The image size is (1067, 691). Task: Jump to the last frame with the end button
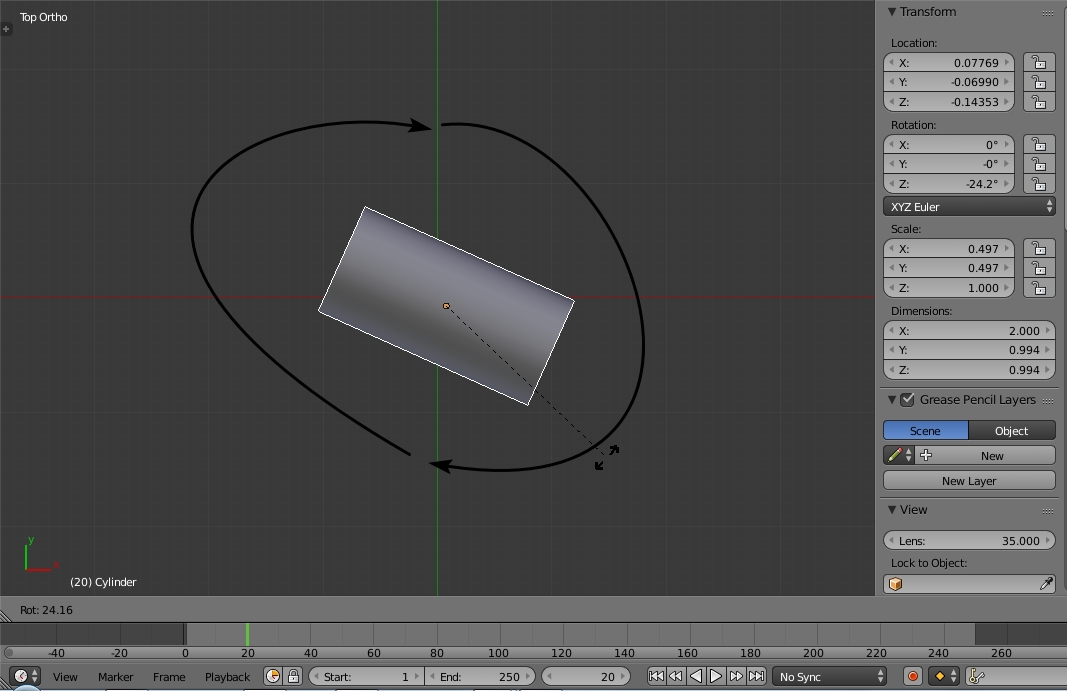[x=757, y=676]
